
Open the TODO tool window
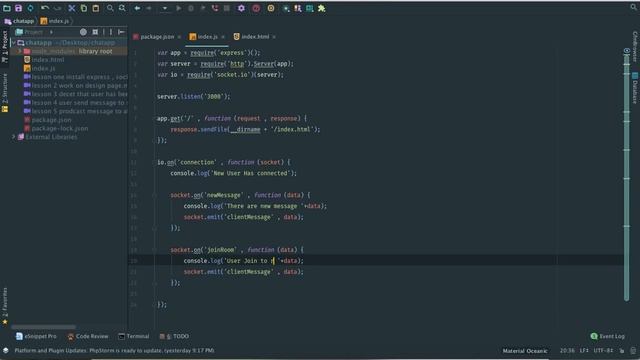[x=174, y=336]
